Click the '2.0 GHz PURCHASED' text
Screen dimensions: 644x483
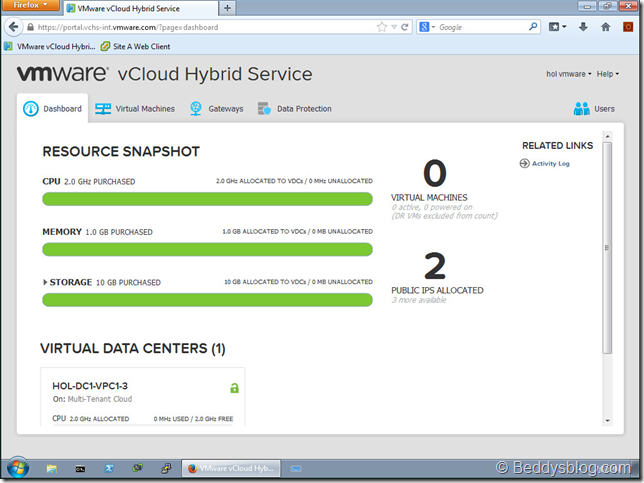(99, 182)
